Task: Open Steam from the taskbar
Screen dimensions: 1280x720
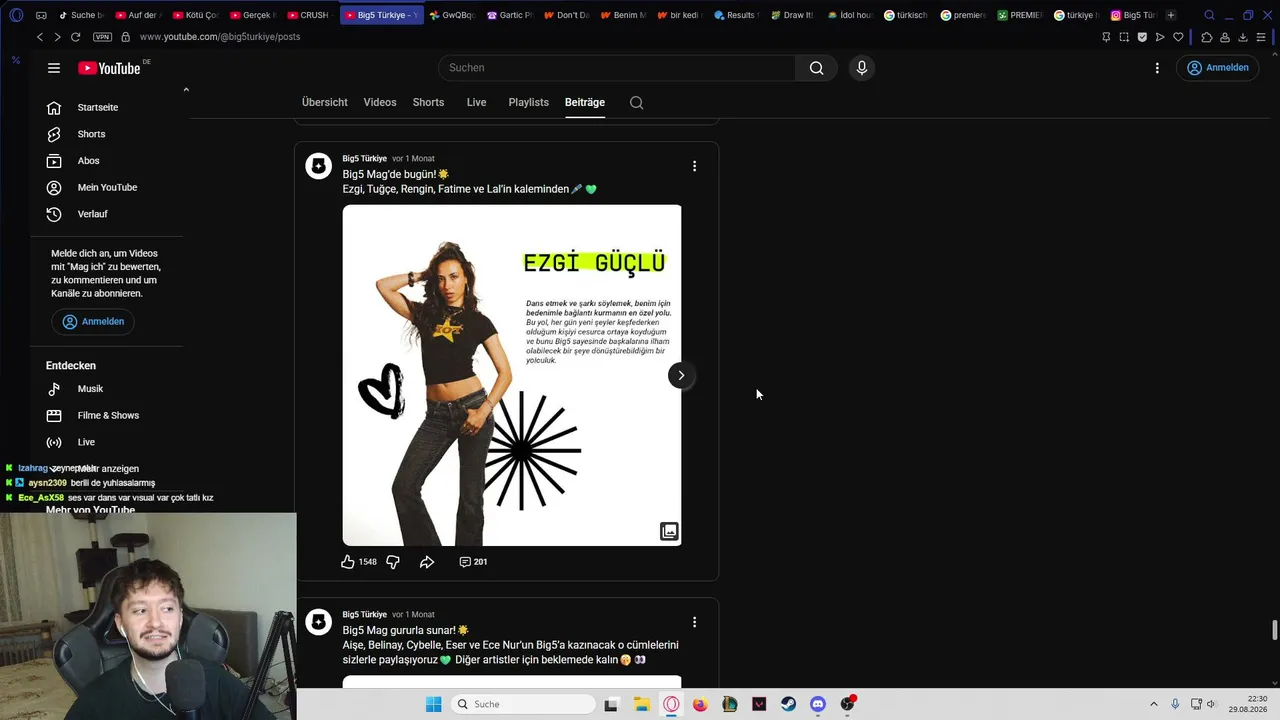Action: (788, 704)
